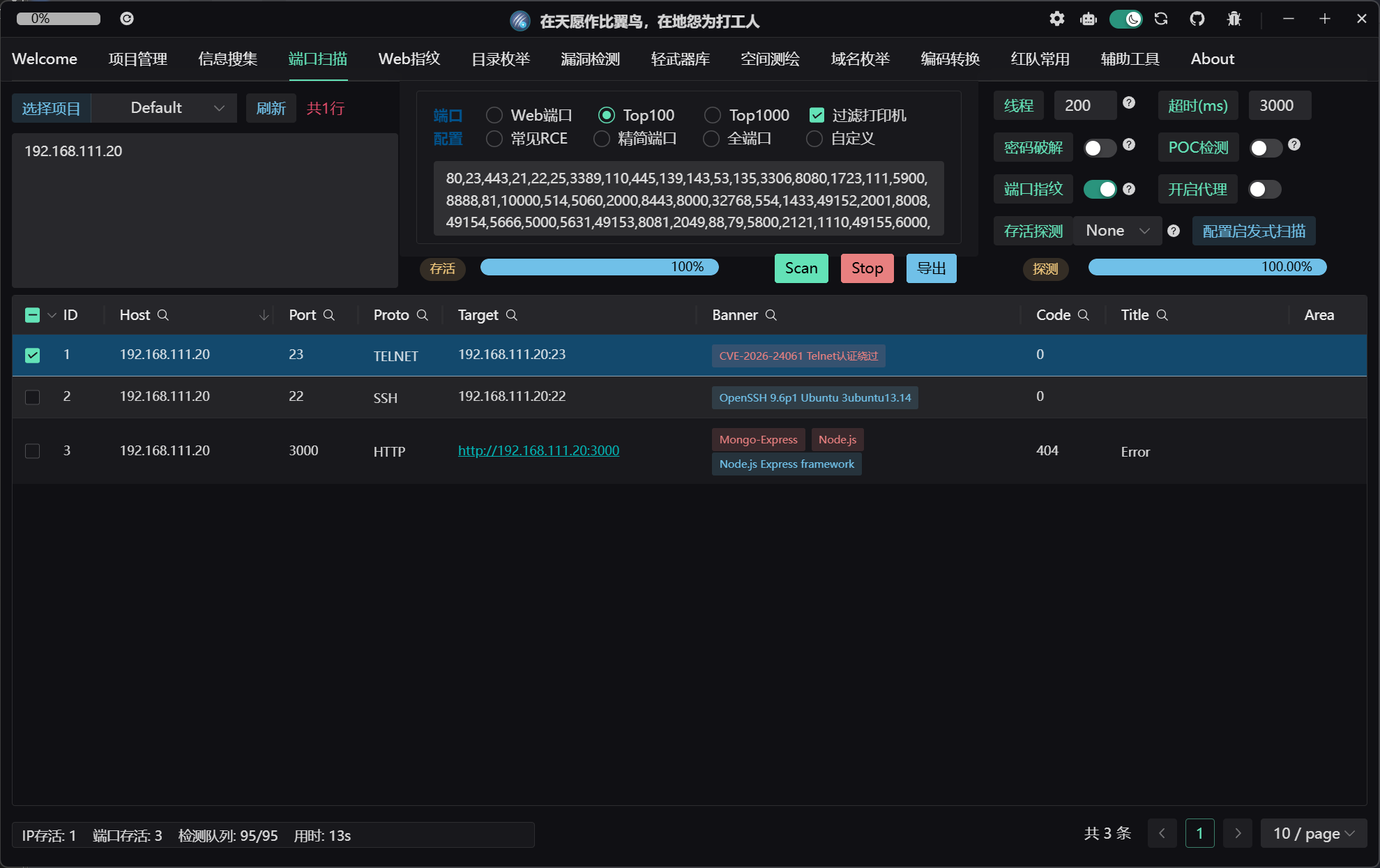This screenshot has width=1380, height=868.
Task: Select the Top1000 port radio button
Action: click(x=712, y=115)
